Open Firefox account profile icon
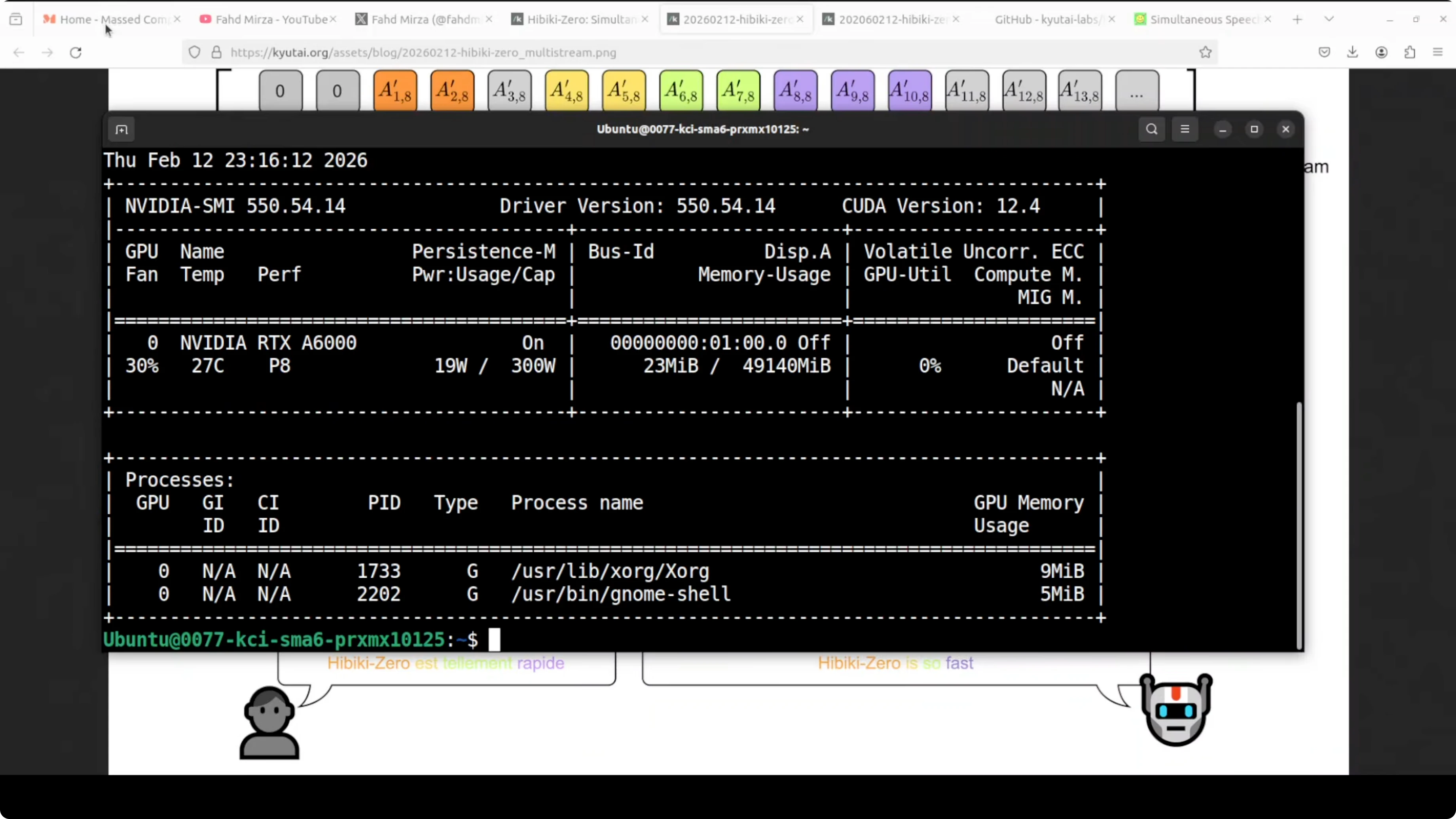 pos(1381,53)
